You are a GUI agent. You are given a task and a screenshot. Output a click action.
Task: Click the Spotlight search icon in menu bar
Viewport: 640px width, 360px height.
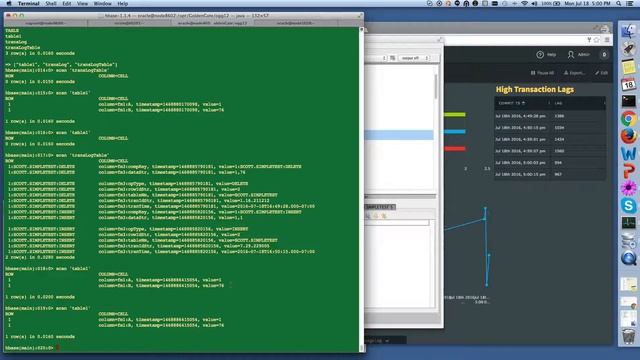619,3
